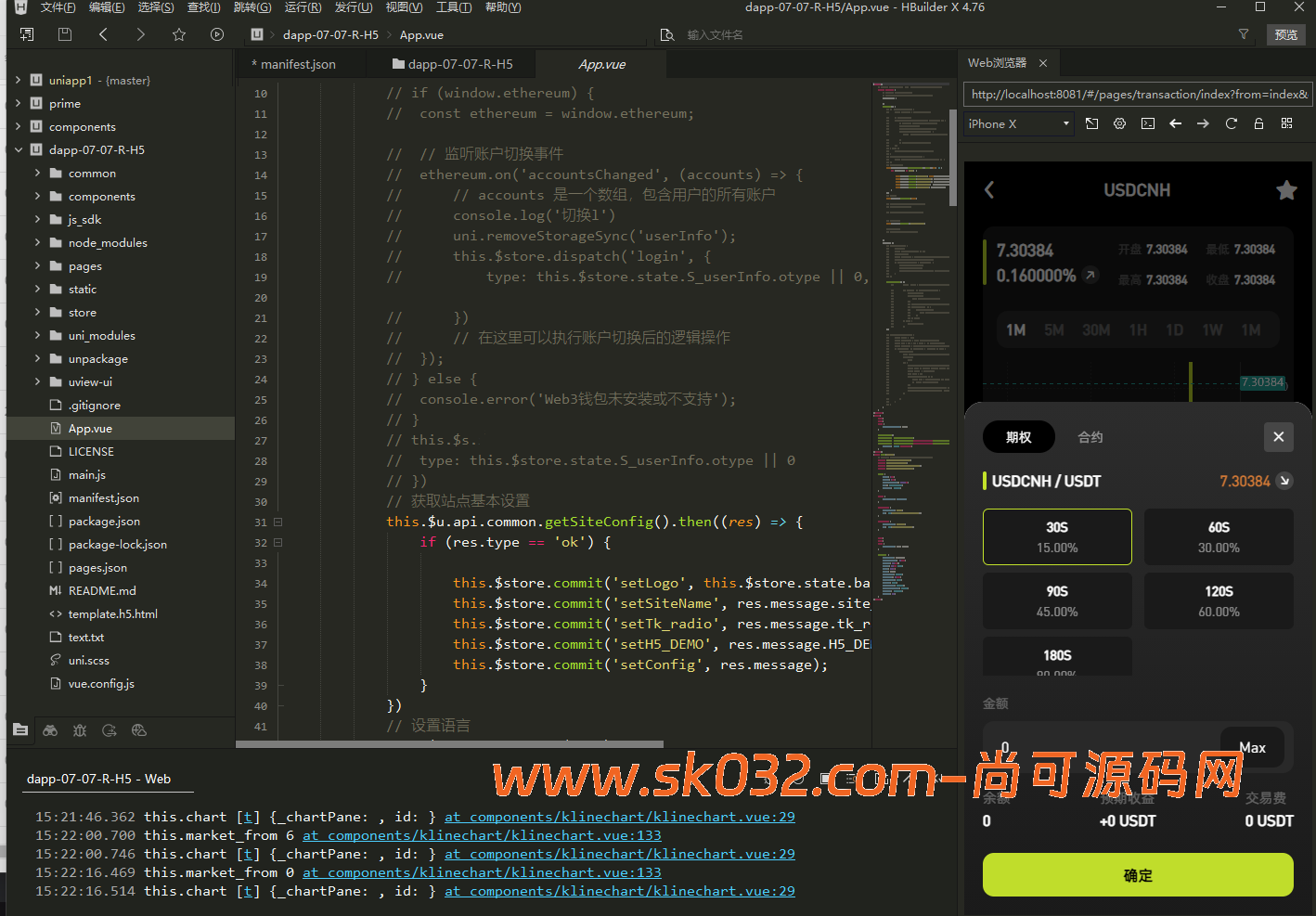This screenshot has width=1316, height=916.
Task: Click the bookmark star icon in toolbar
Action: (179, 34)
